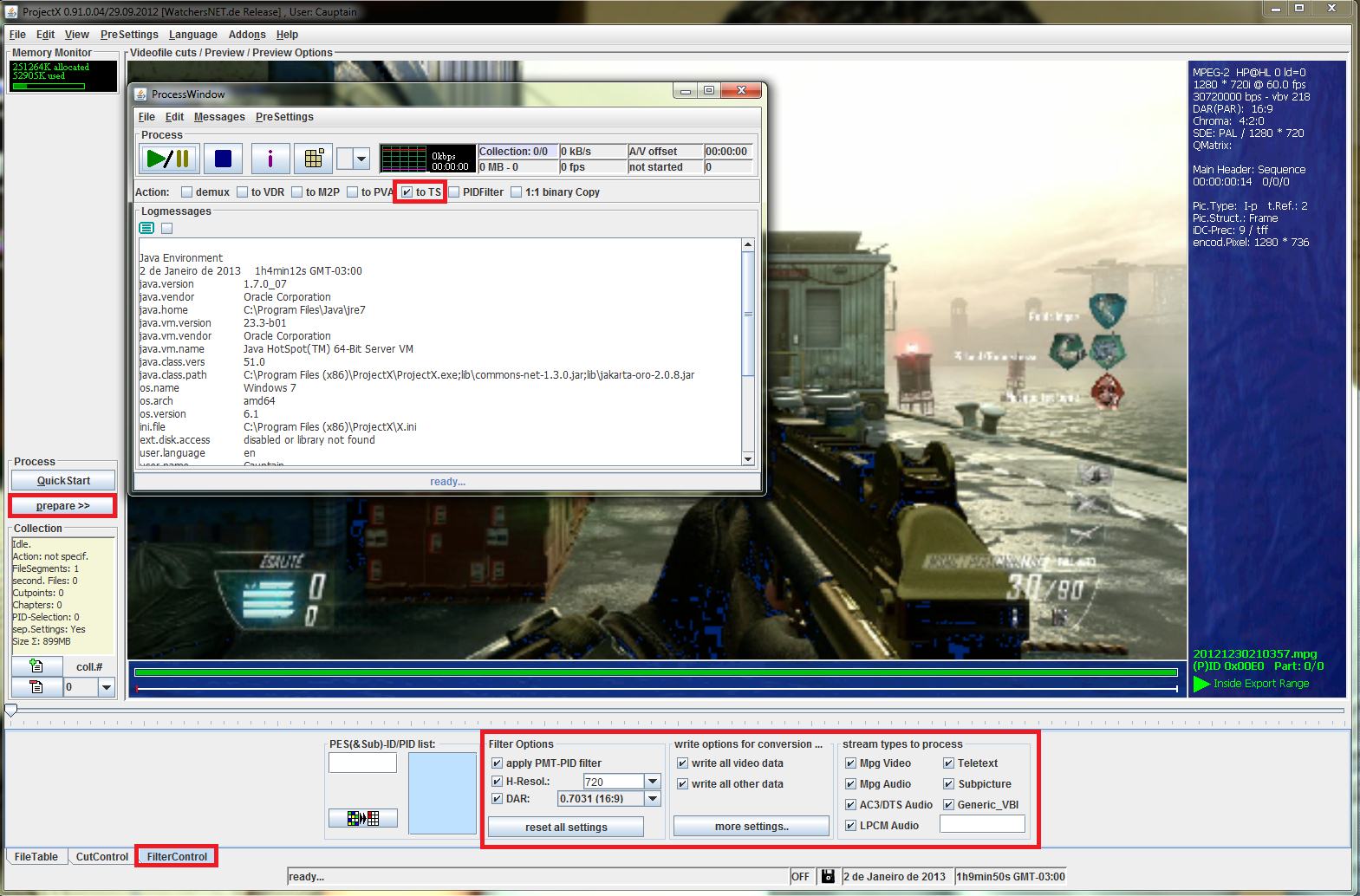Open the DAR 0.7031 (16:9) dropdown

(653, 799)
